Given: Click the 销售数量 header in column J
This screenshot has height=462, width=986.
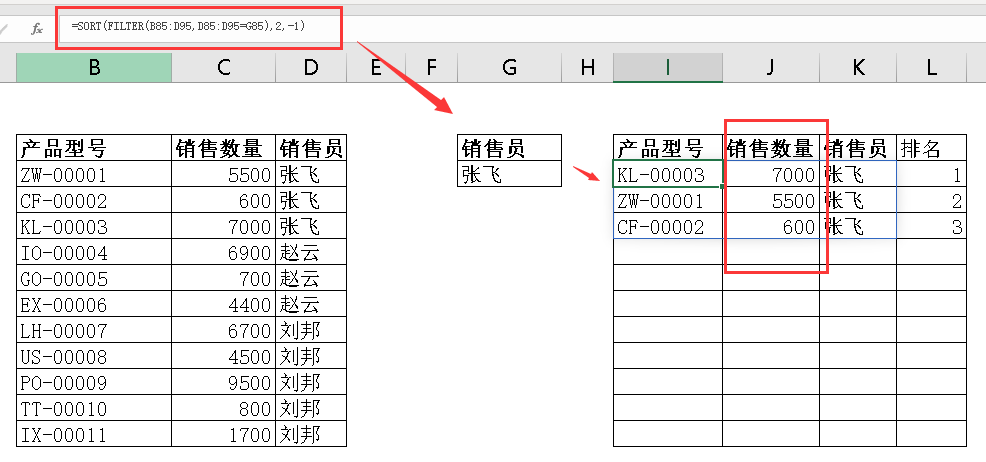Looking at the screenshot, I should coord(771,148).
